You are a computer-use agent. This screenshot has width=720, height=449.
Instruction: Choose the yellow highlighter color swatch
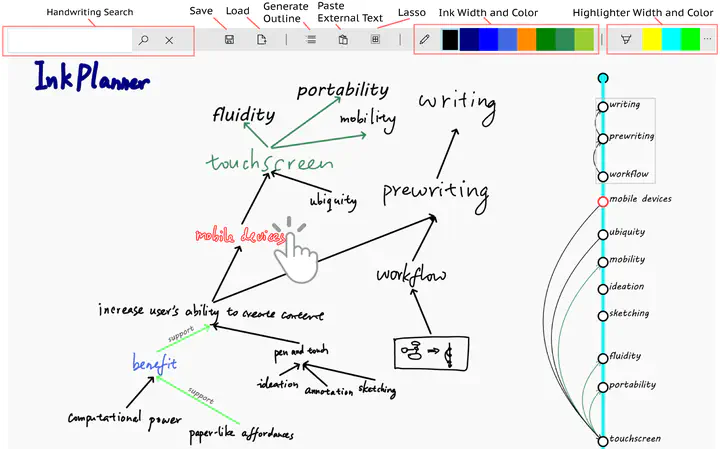coord(652,39)
